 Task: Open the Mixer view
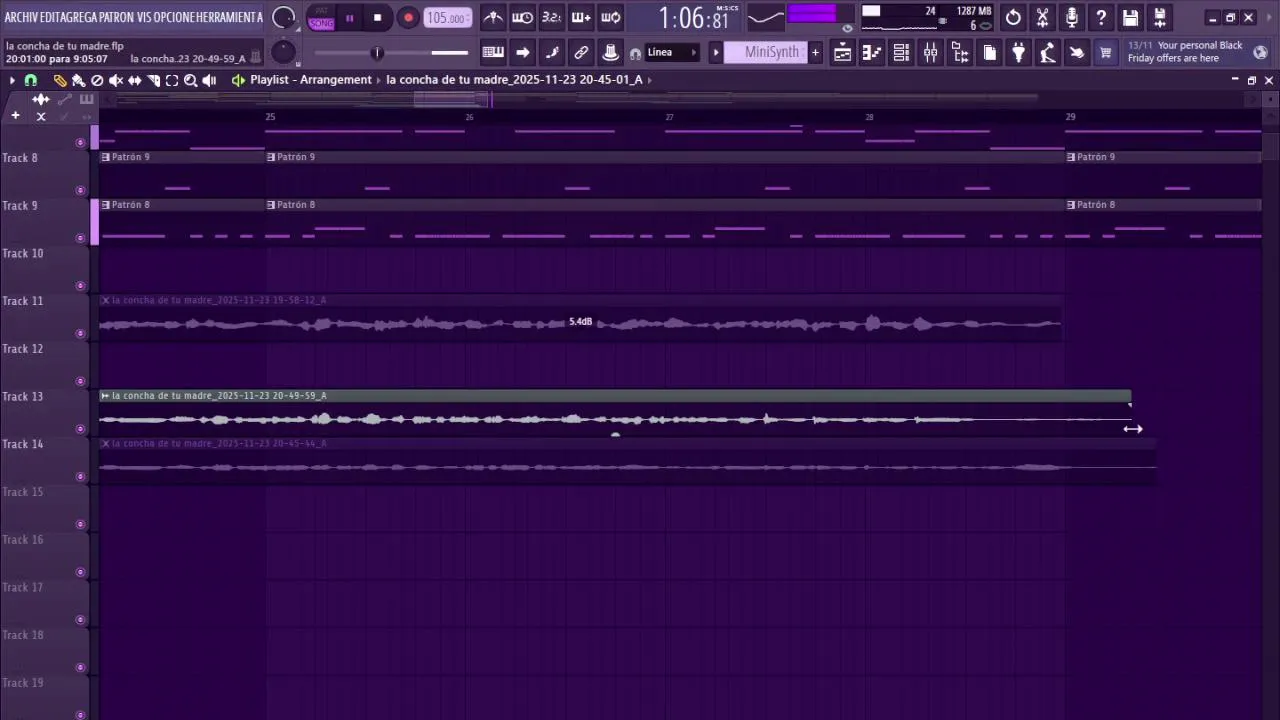pos(930,53)
